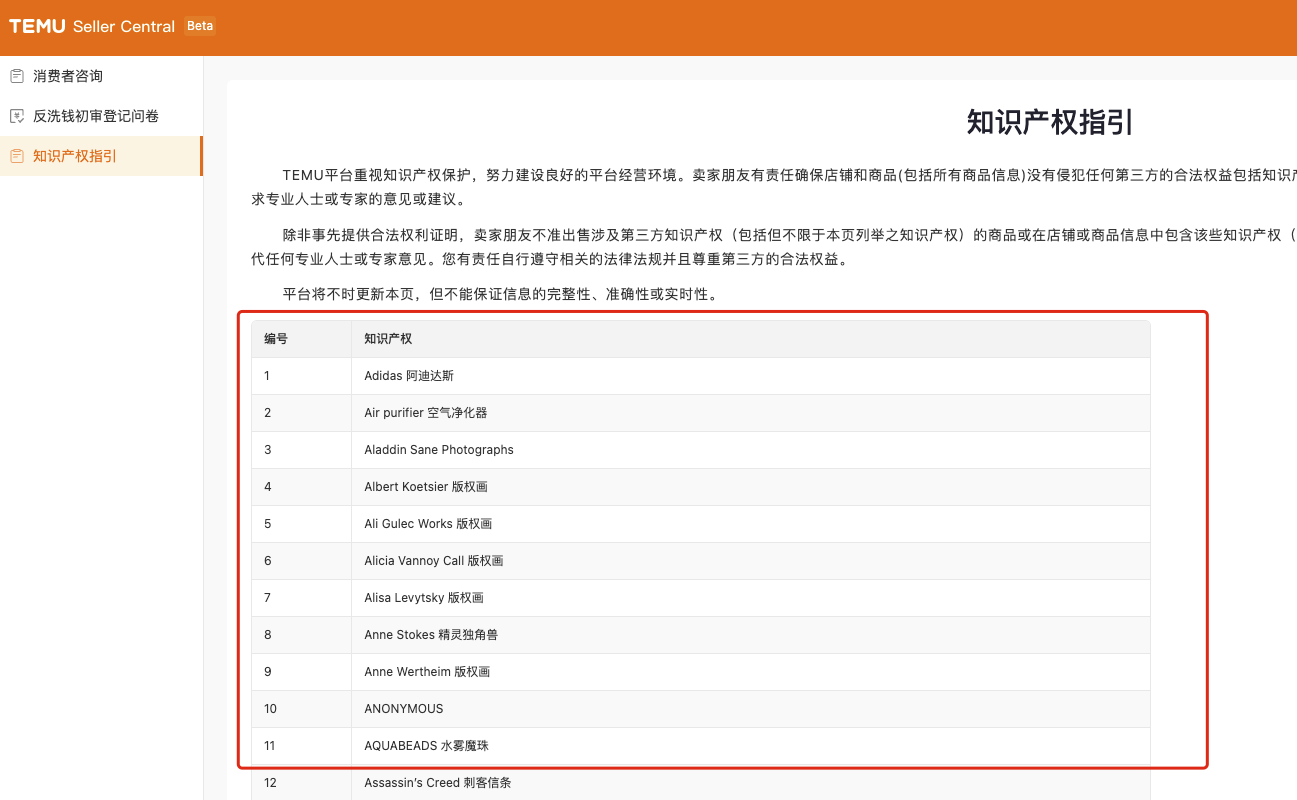Click the 知识产权指引 page heading

[x=1050, y=122]
